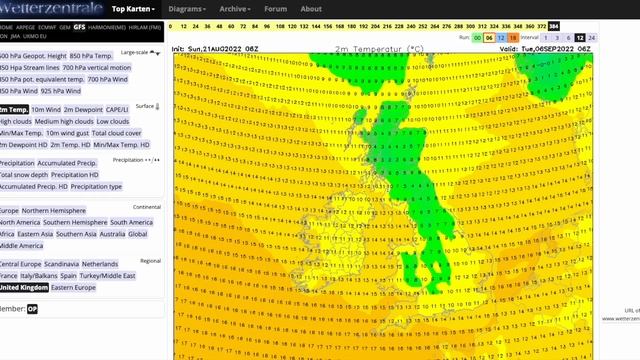640x360 pixels.
Task: Select the GFS model tab
Action: pyautogui.click(x=79, y=27)
